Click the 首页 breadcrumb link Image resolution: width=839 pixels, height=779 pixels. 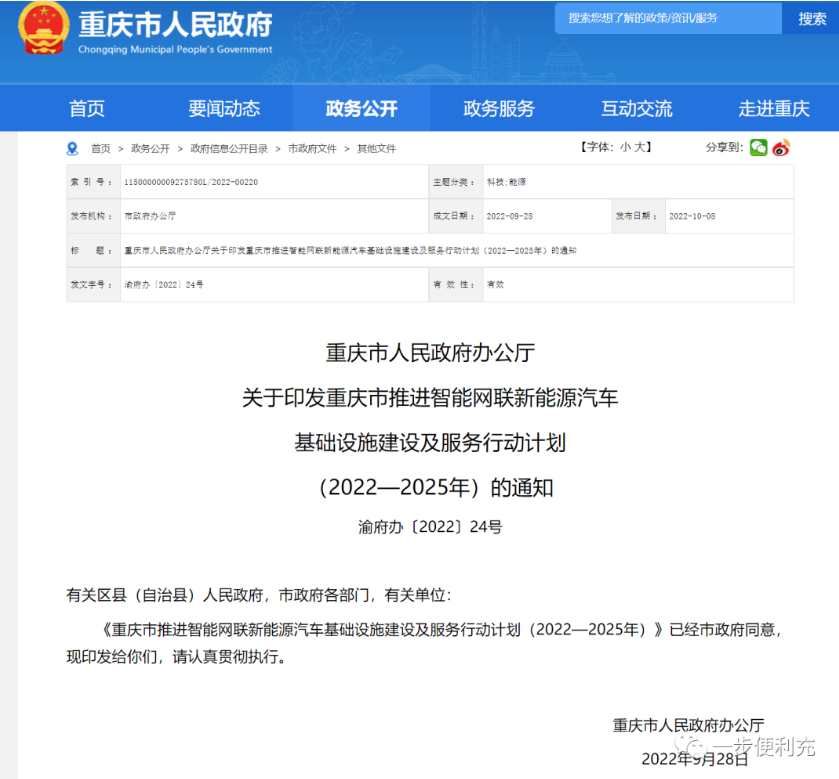click(101, 148)
